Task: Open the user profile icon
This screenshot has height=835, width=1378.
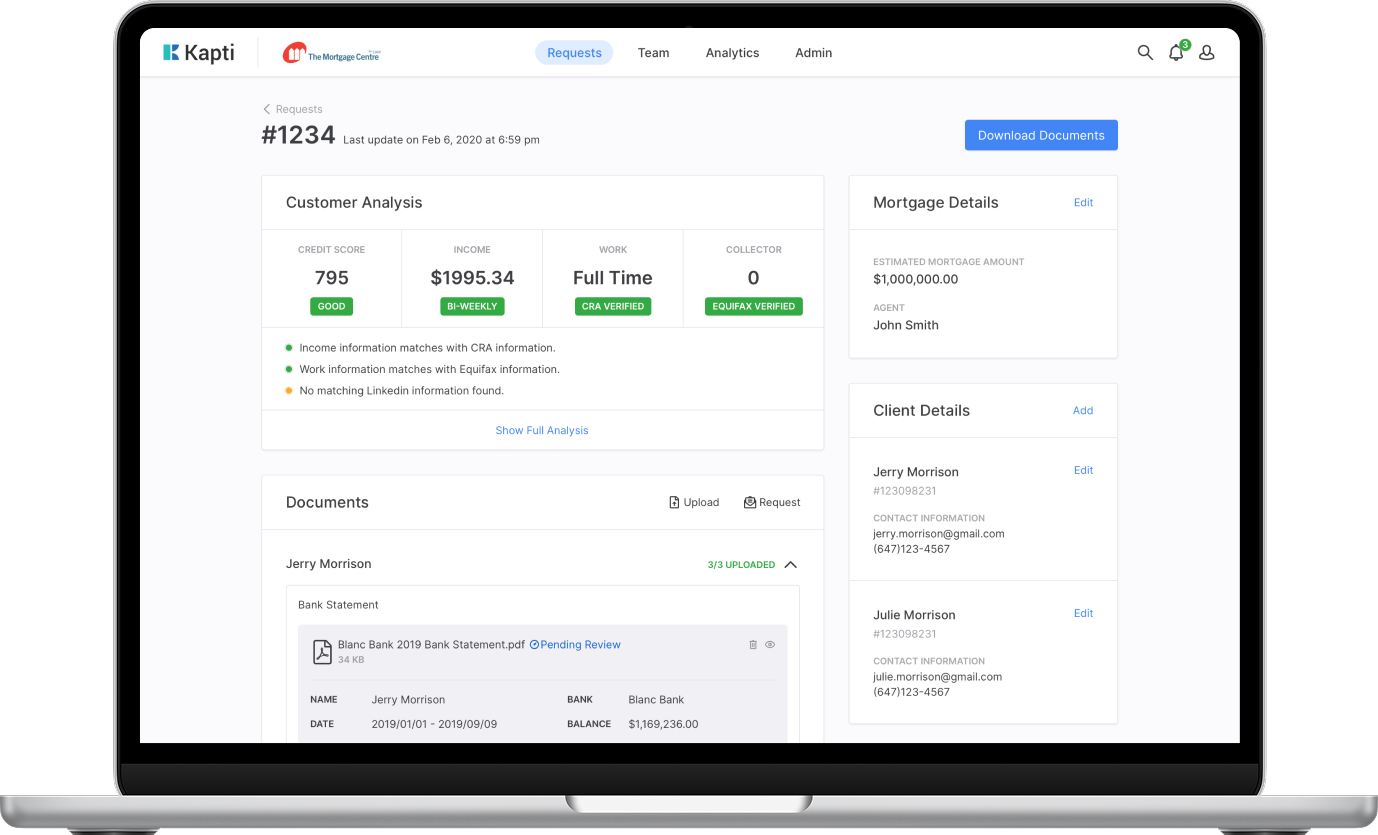Action: click(x=1207, y=53)
